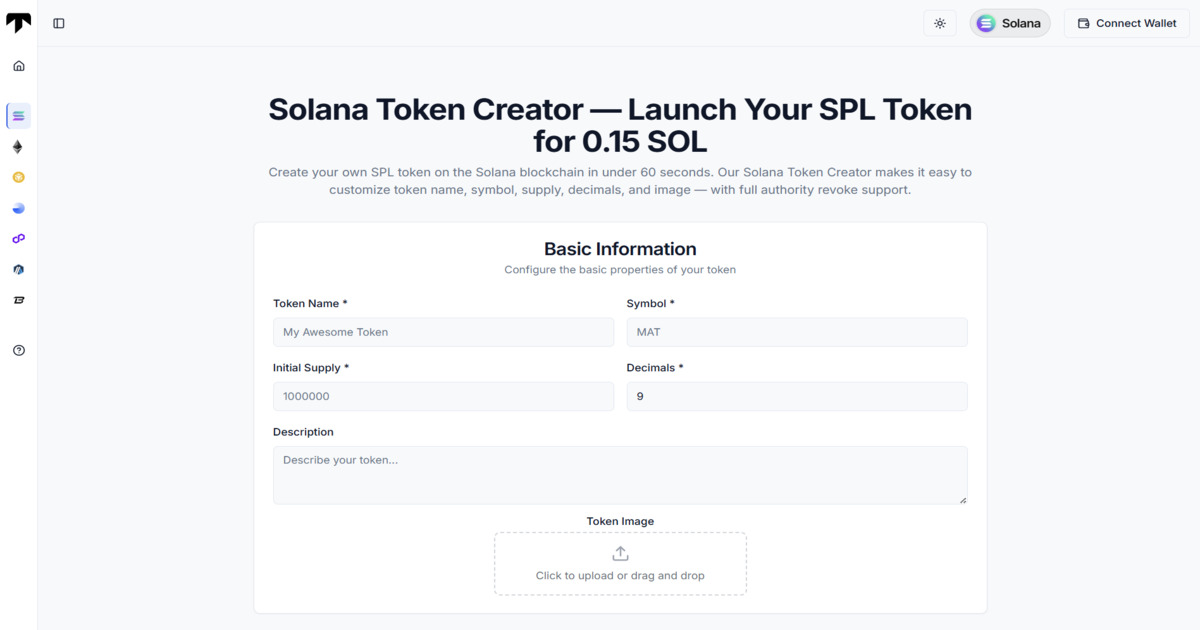Open the BNB chain sidebar icon

[x=18, y=177]
